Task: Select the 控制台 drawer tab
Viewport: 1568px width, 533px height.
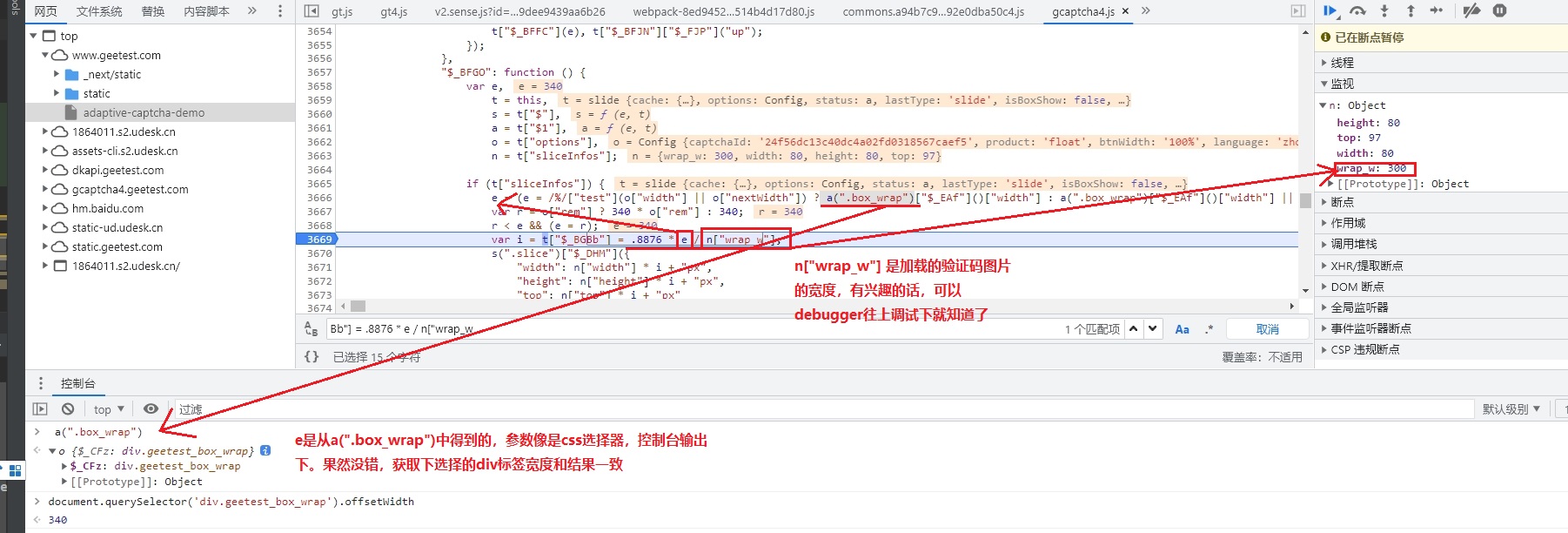Action: (x=78, y=383)
